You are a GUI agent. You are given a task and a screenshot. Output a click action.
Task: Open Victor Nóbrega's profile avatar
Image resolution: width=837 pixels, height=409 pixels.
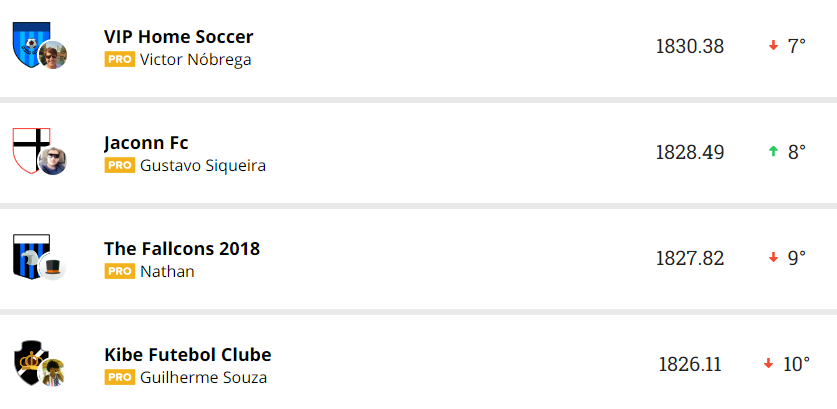click(x=53, y=56)
